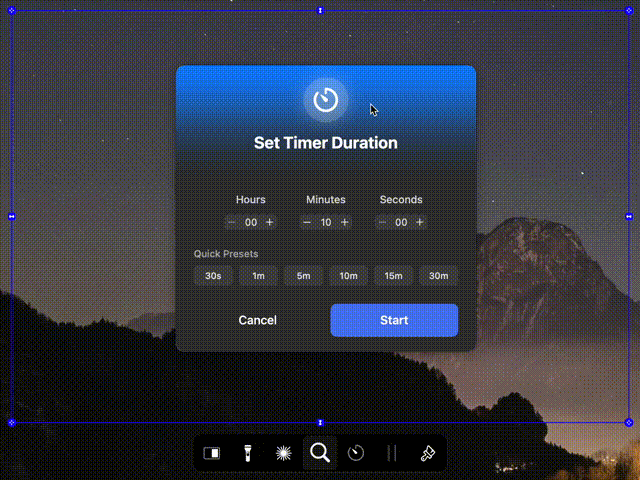Select the paint brush tool in bottom toolbar

427,453
